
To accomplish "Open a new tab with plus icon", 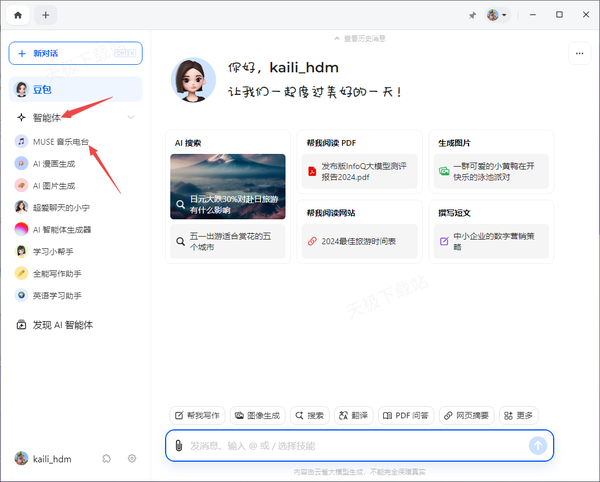I will 46,15.
